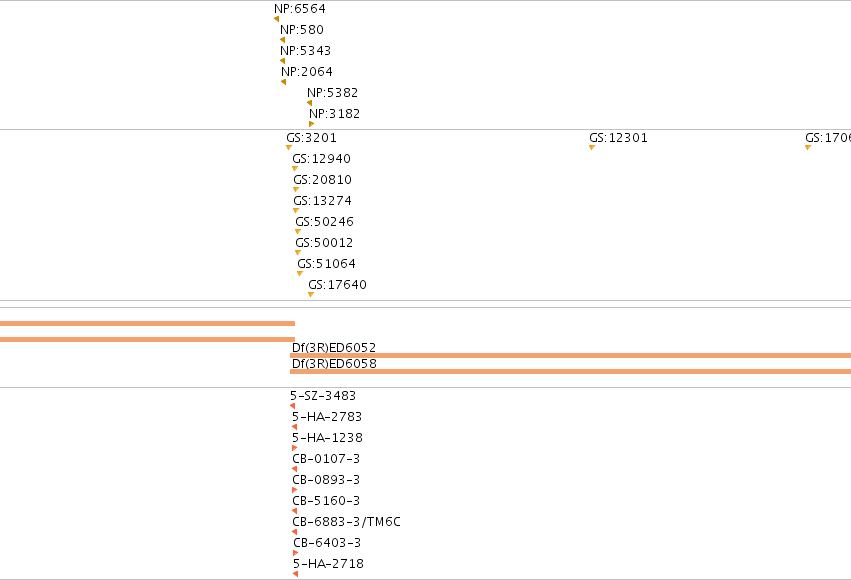Viewport: 851px width, 580px height.
Task: Click the GS:13274 feature label
Action: coord(322,201)
